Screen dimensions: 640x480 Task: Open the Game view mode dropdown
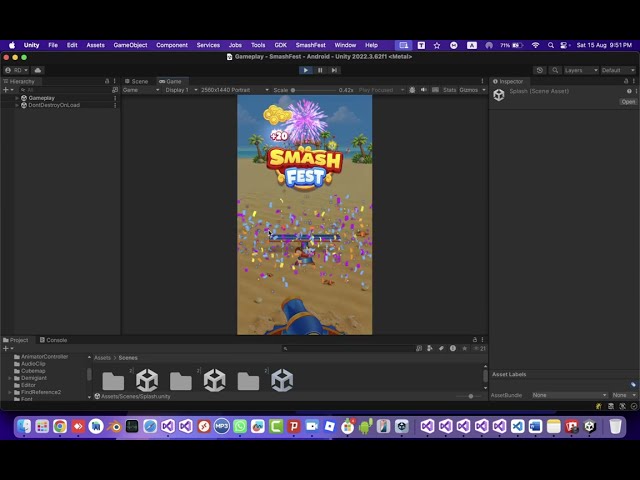[141, 90]
